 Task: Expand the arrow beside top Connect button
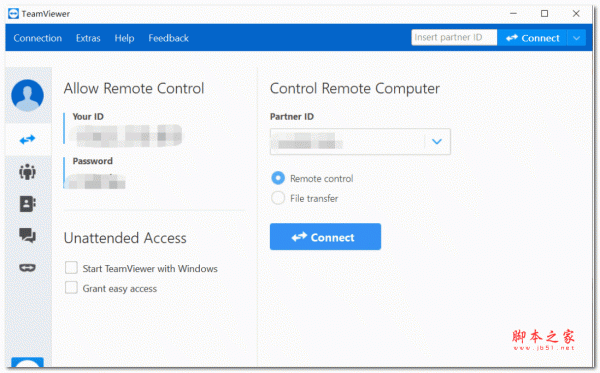[x=576, y=38]
